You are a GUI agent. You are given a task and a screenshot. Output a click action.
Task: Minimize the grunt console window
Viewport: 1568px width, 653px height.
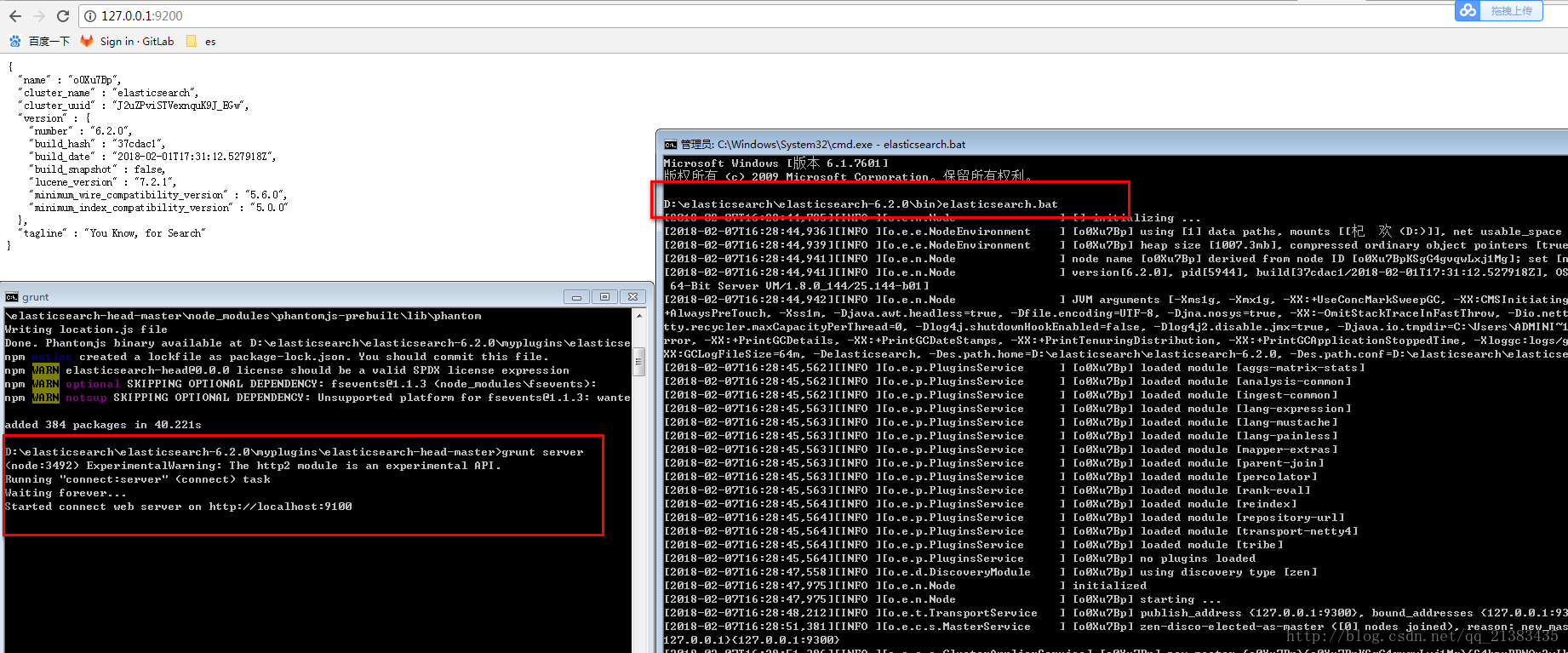tap(576, 297)
